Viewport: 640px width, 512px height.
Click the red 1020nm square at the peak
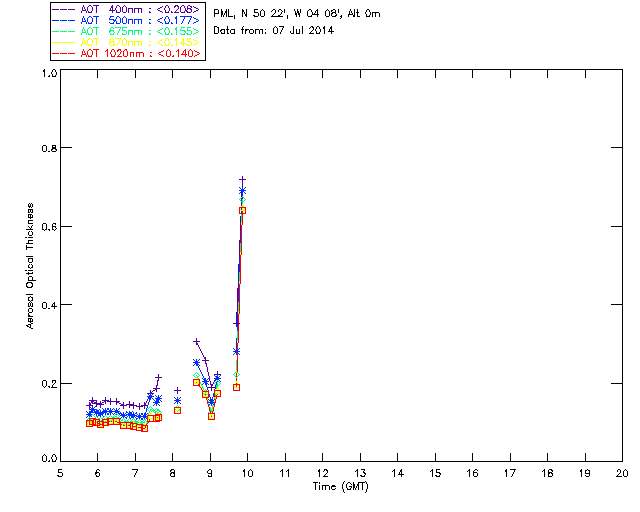242,211
